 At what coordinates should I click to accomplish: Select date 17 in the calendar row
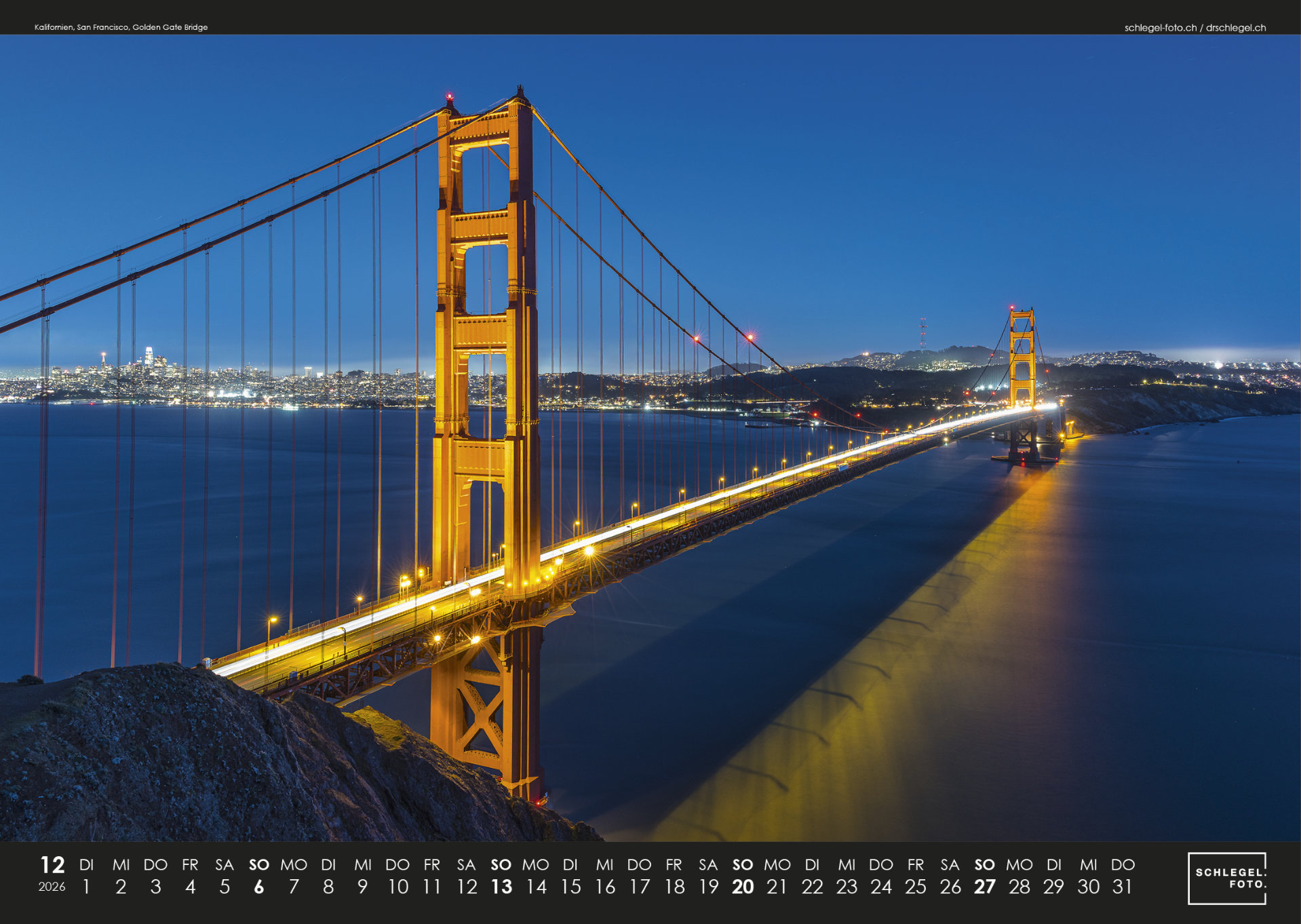tap(639, 886)
